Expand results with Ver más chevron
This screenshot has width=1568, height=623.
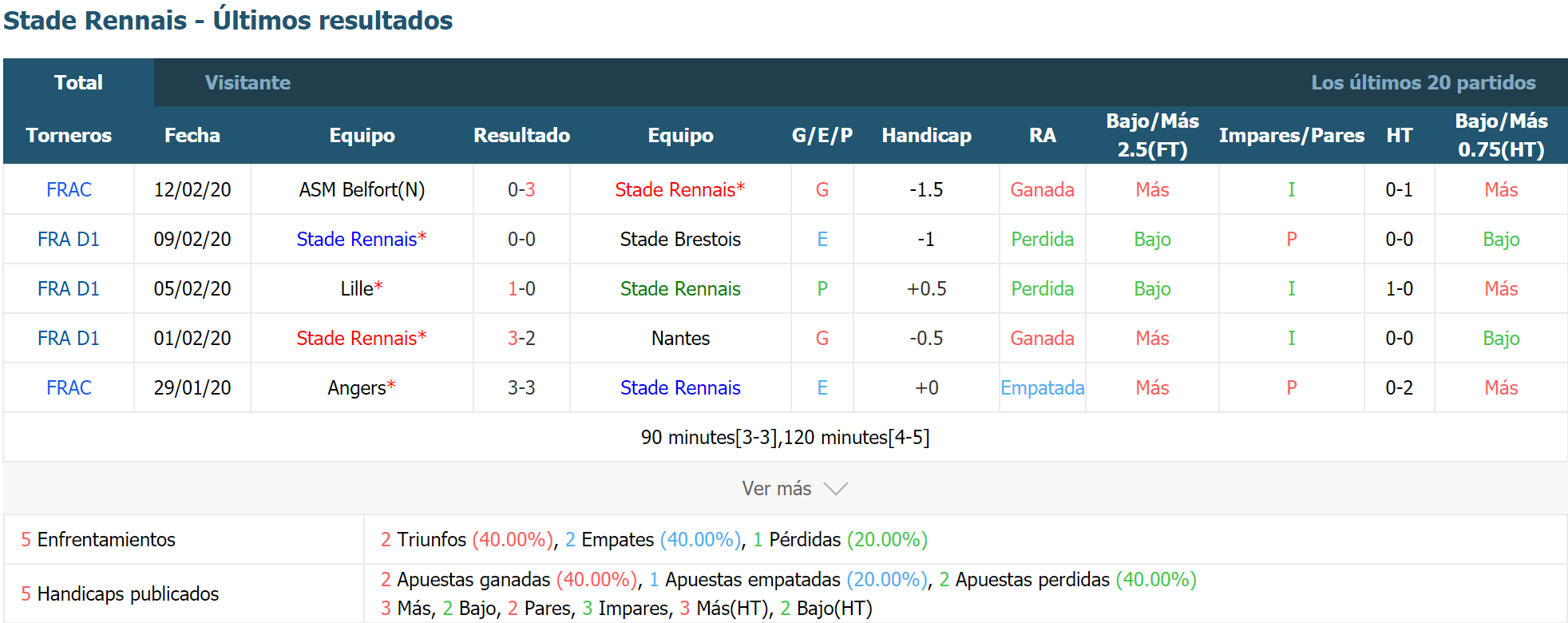(794, 488)
